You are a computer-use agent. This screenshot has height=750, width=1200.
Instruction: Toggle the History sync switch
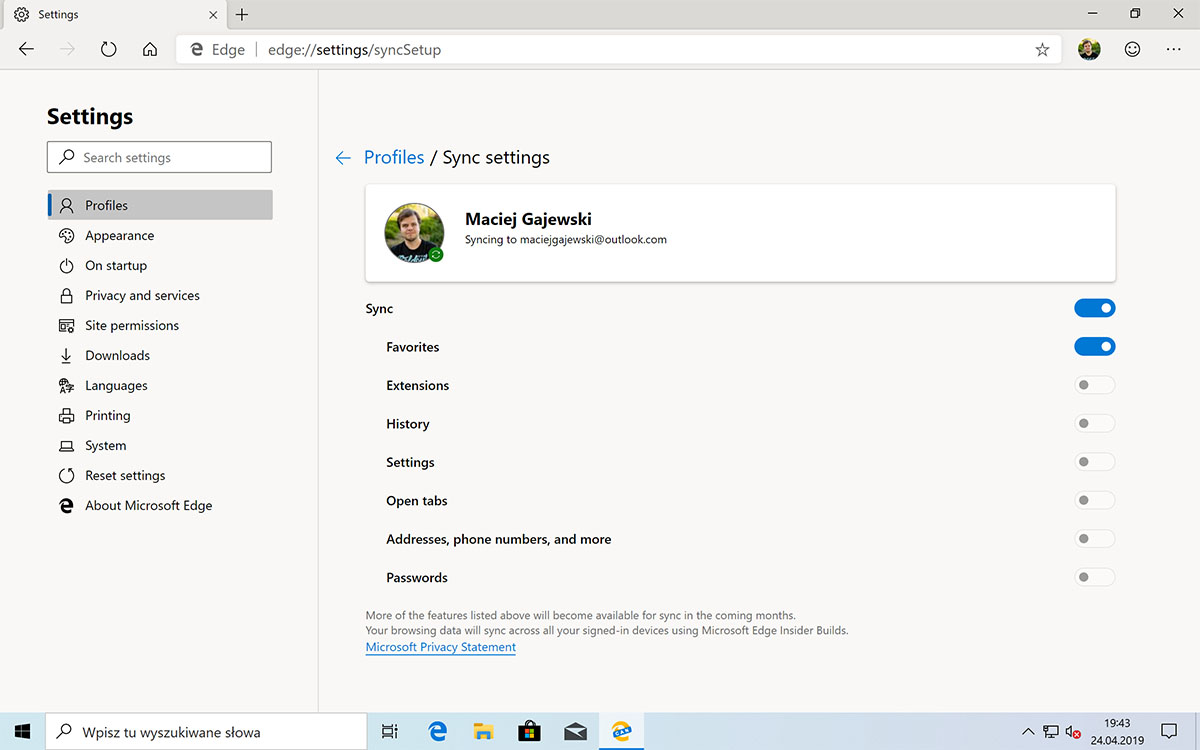click(x=1095, y=424)
